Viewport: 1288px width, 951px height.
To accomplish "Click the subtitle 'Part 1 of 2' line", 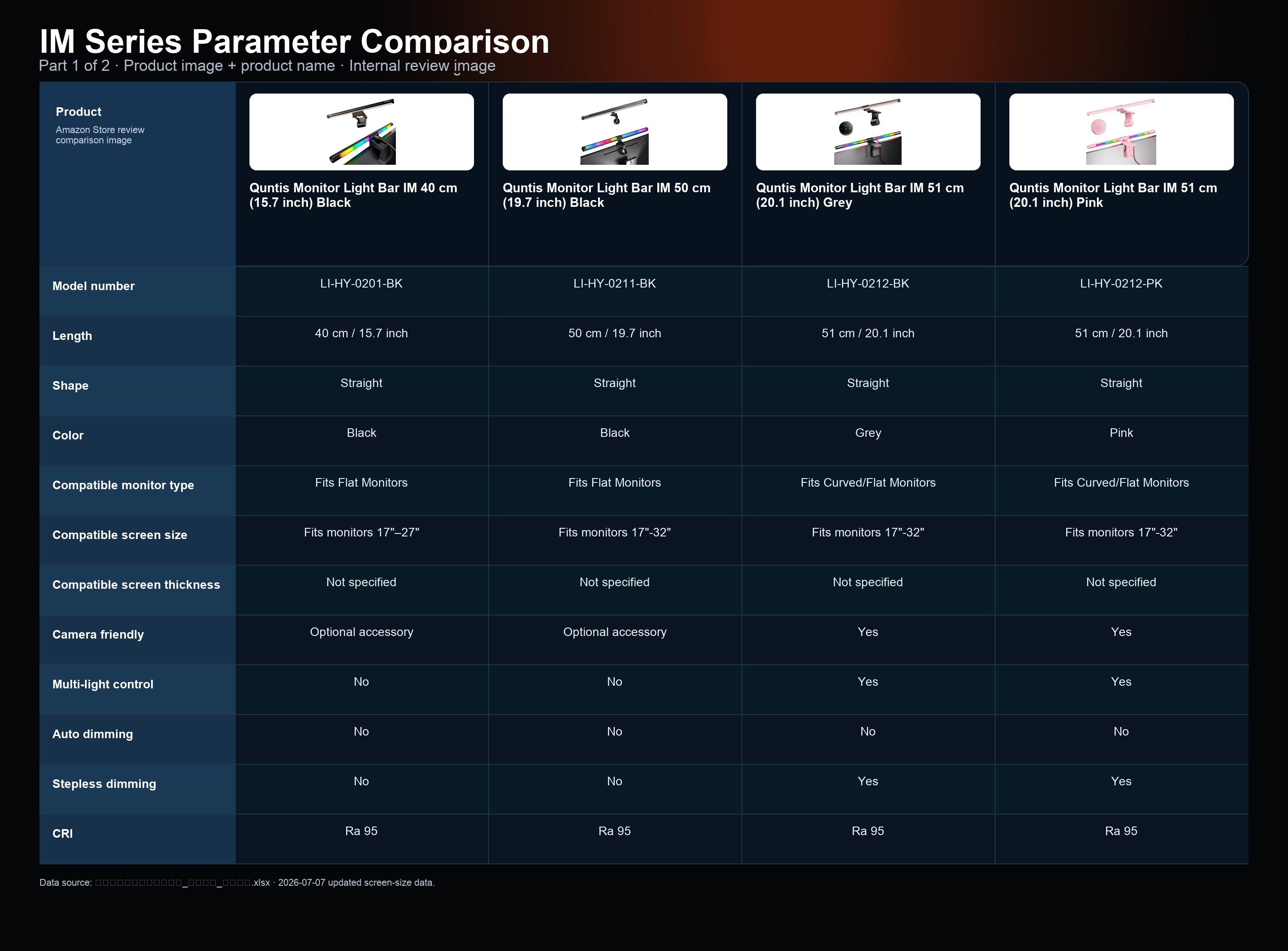I will [267, 66].
